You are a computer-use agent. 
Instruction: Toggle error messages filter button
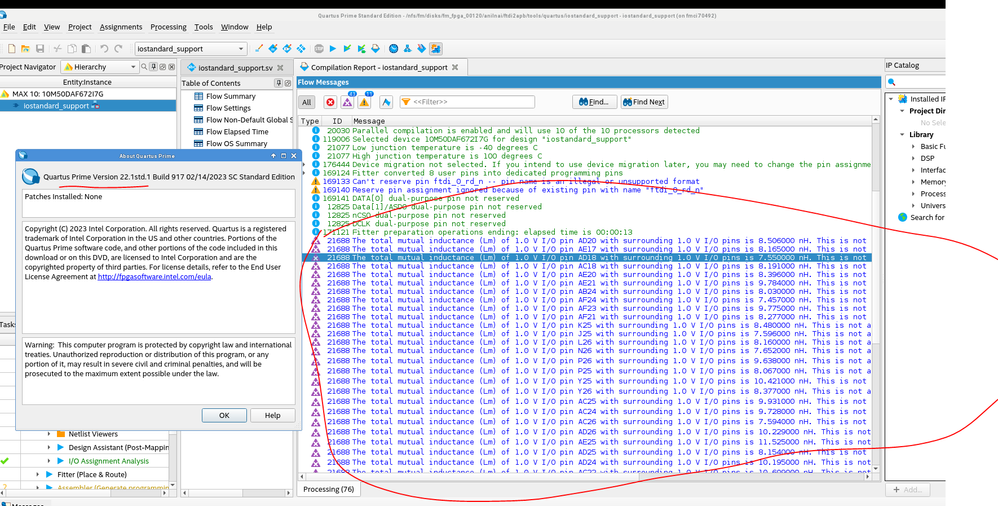(x=330, y=102)
